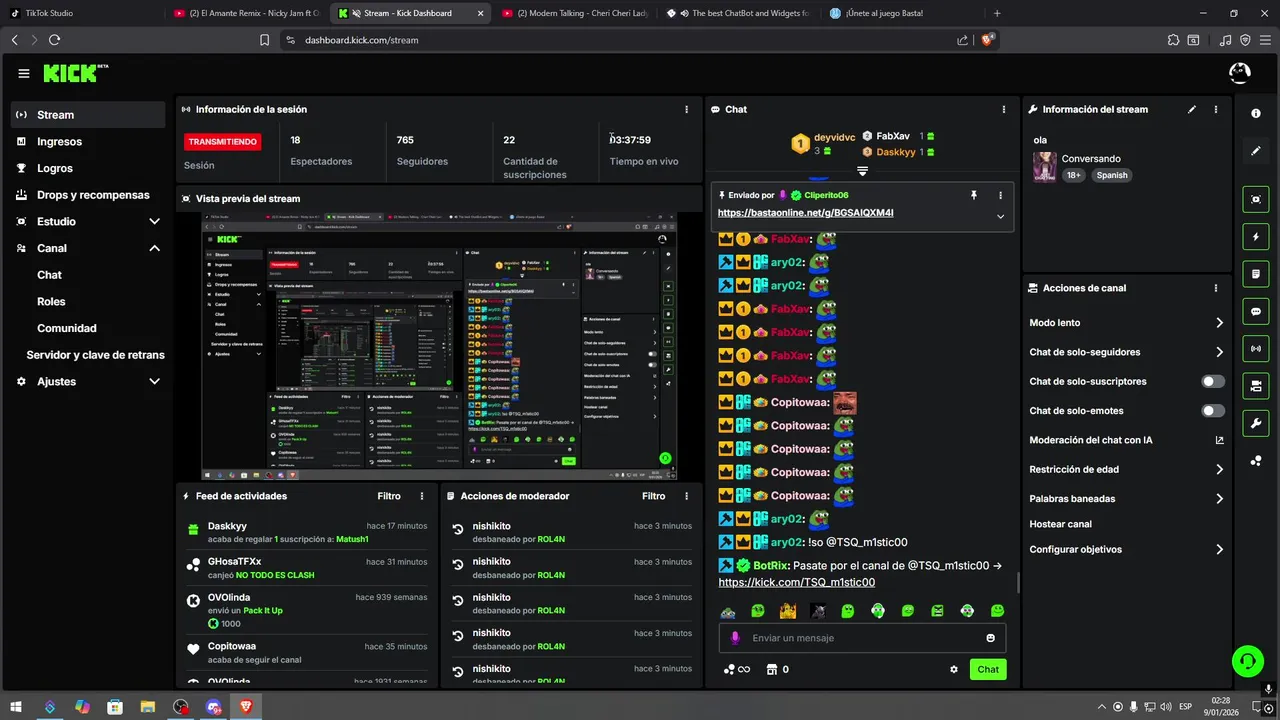Click the first quick emote below chat
The width and height of the screenshot is (1280, 720).
[728, 610]
